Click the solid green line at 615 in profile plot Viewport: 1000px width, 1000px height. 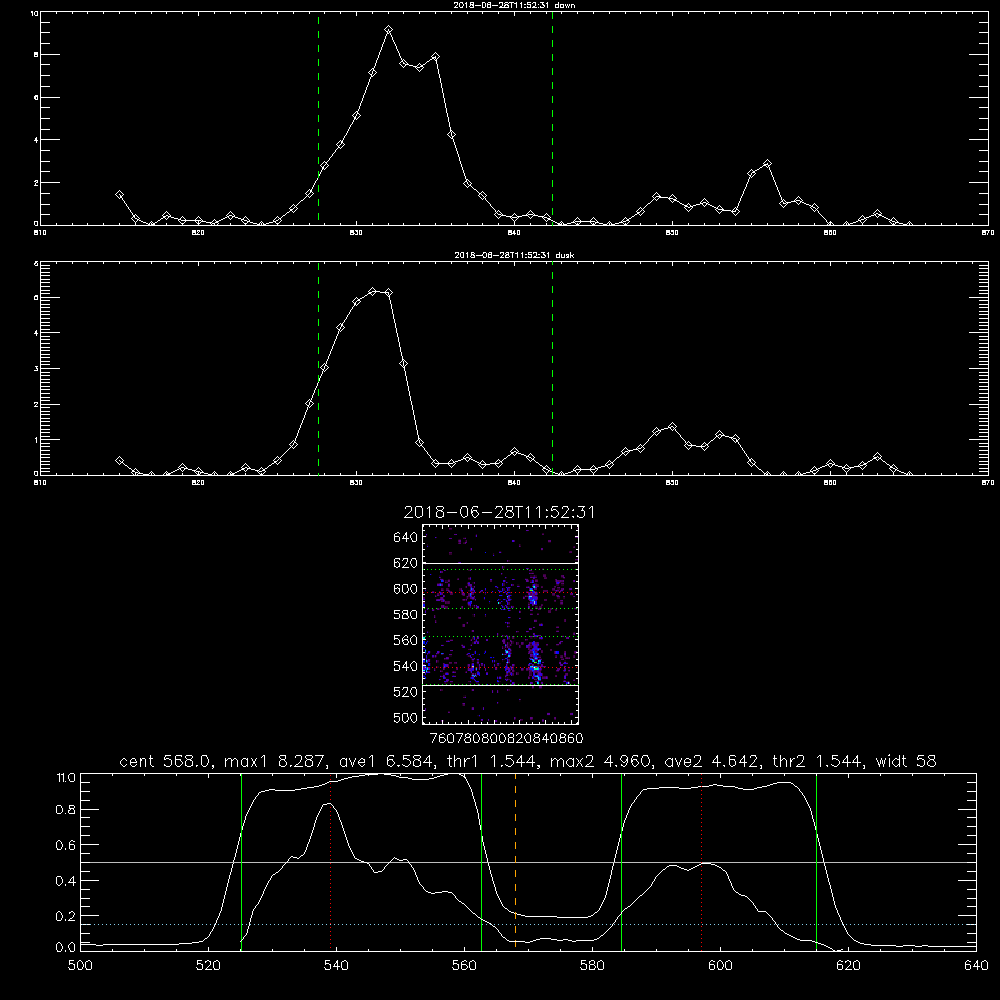coord(816,862)
